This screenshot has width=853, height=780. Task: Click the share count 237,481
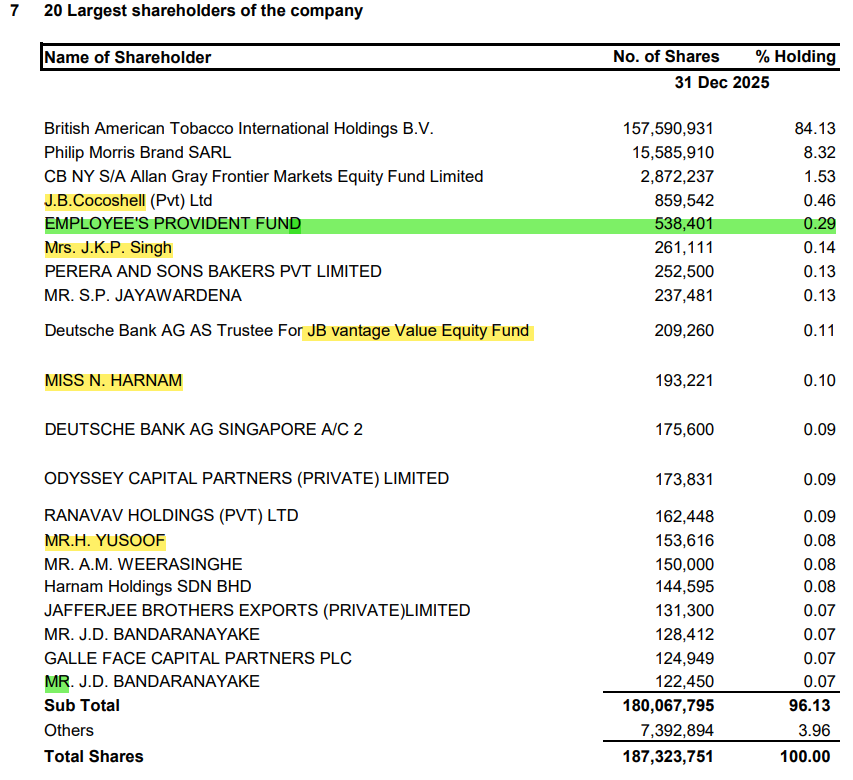pyautogui.click(x=684, y=295)
